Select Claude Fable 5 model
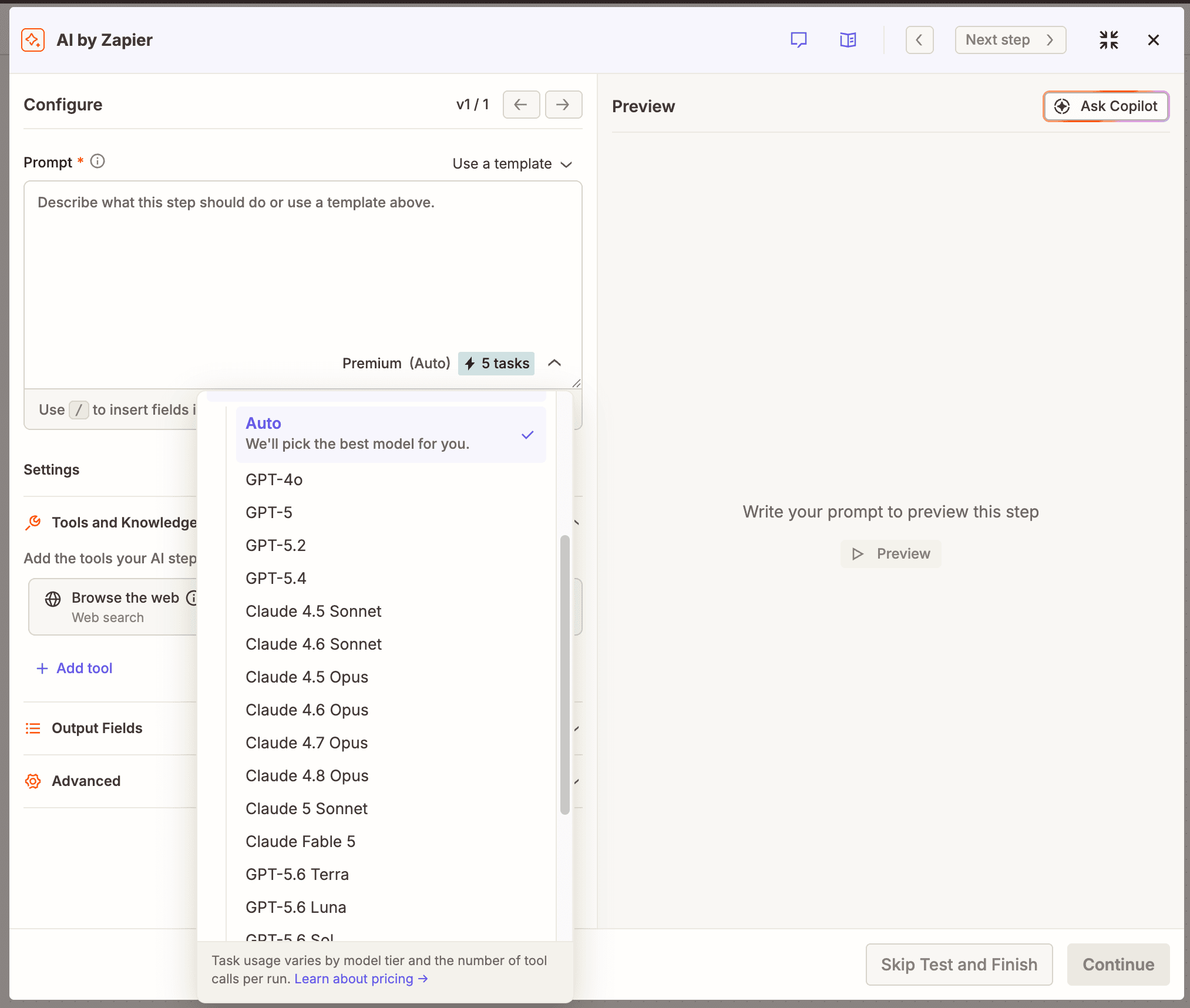The image size is (1190, 1008). pos(391,842)
